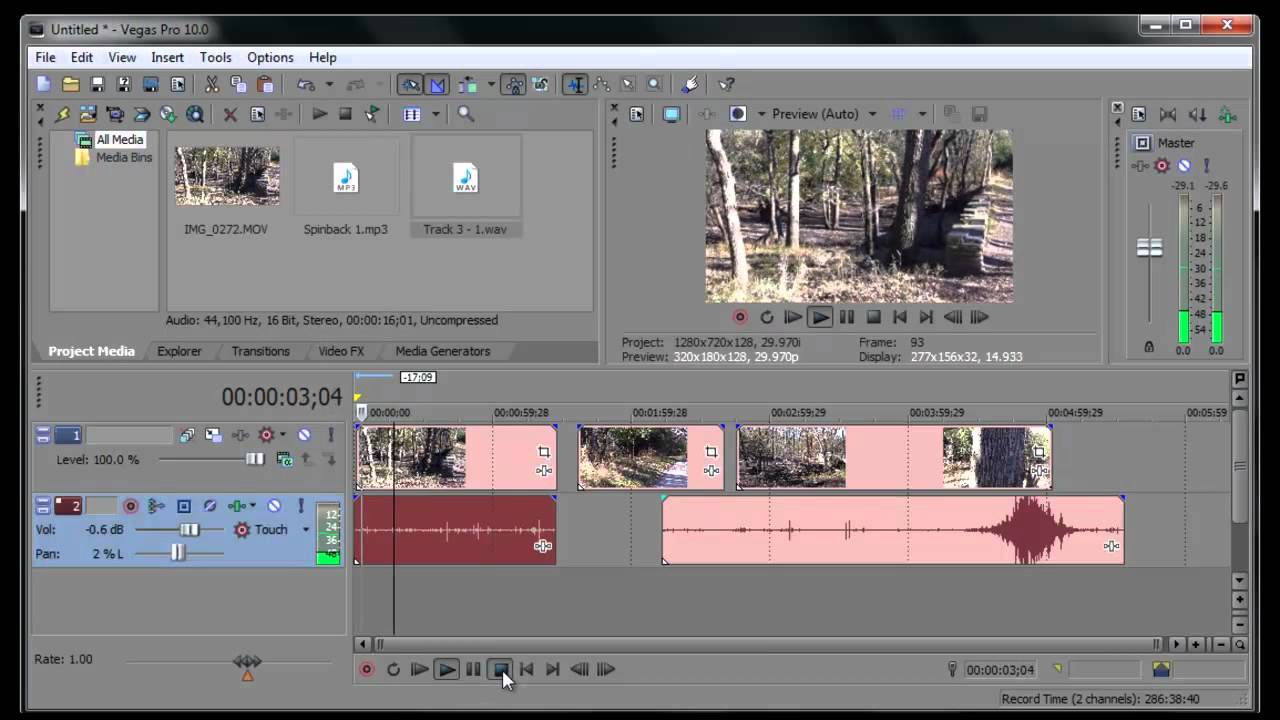Open preview on external monitor icon
The image size is (1280, 720).
point(671,114)
